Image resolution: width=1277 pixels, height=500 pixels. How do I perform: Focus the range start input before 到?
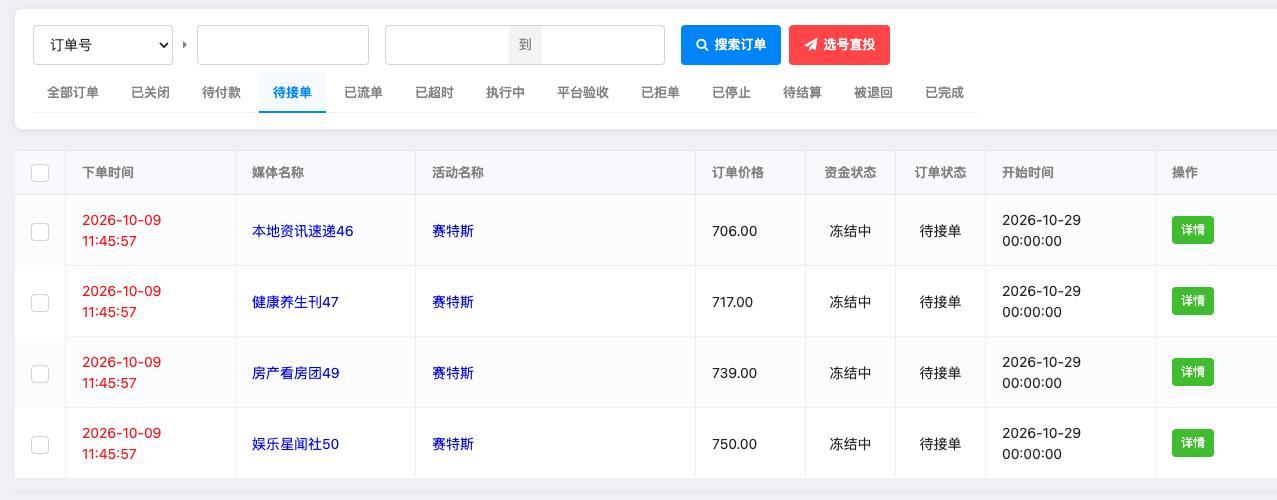448,45
